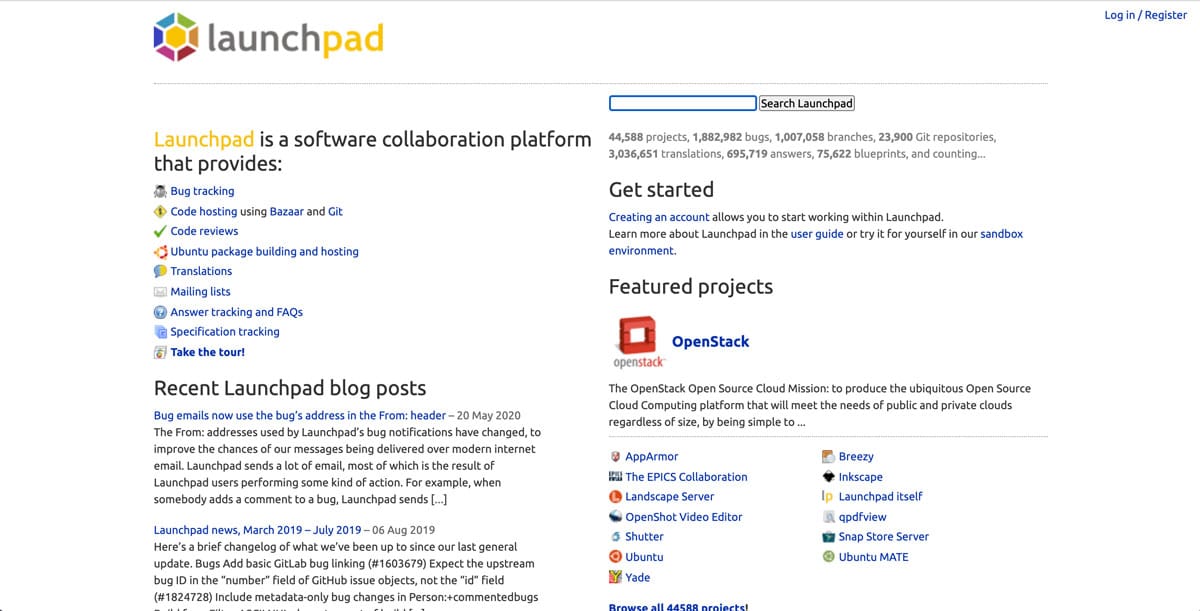
Task: Focus the Launchpad search text field
Action: 683,103
